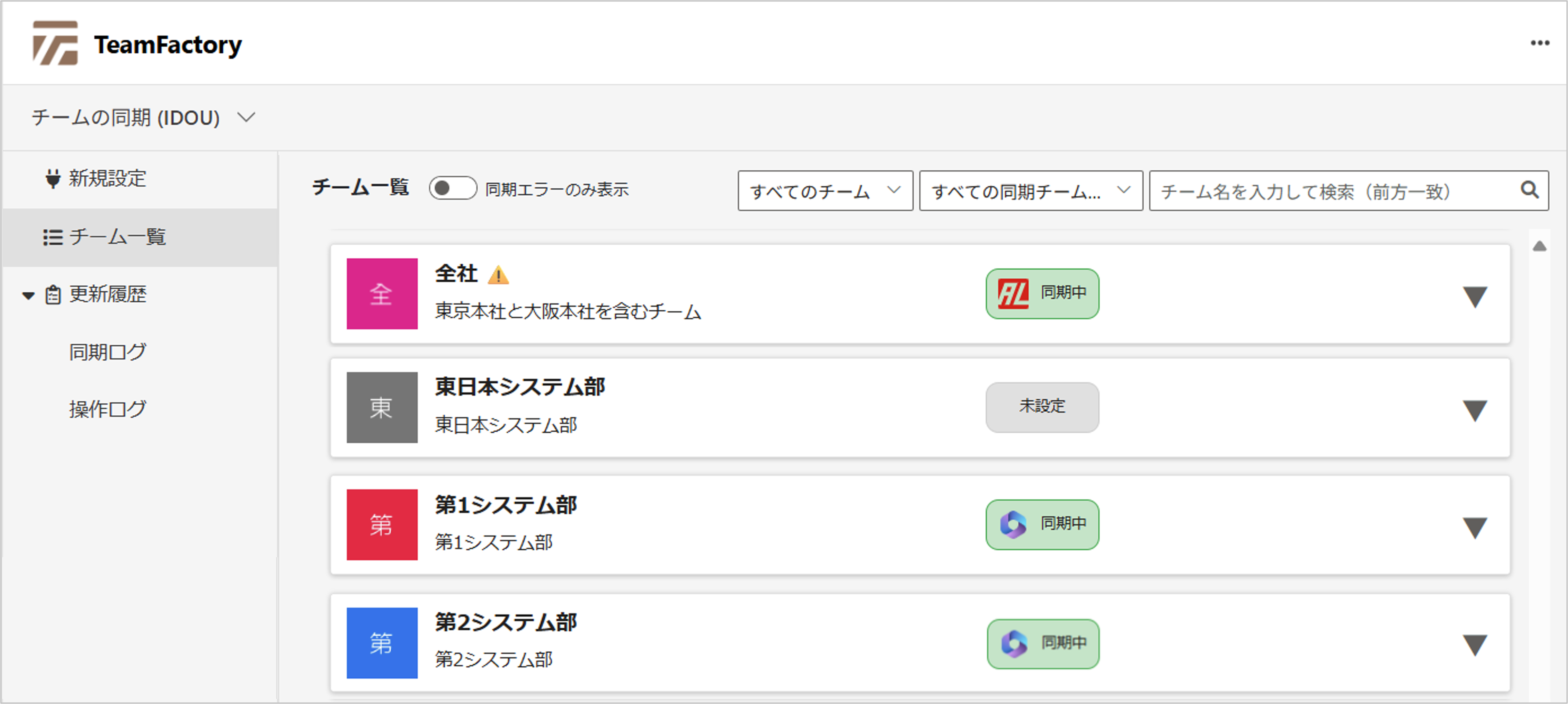Click the TeamFactory logo icon

[x=55, y=42]
